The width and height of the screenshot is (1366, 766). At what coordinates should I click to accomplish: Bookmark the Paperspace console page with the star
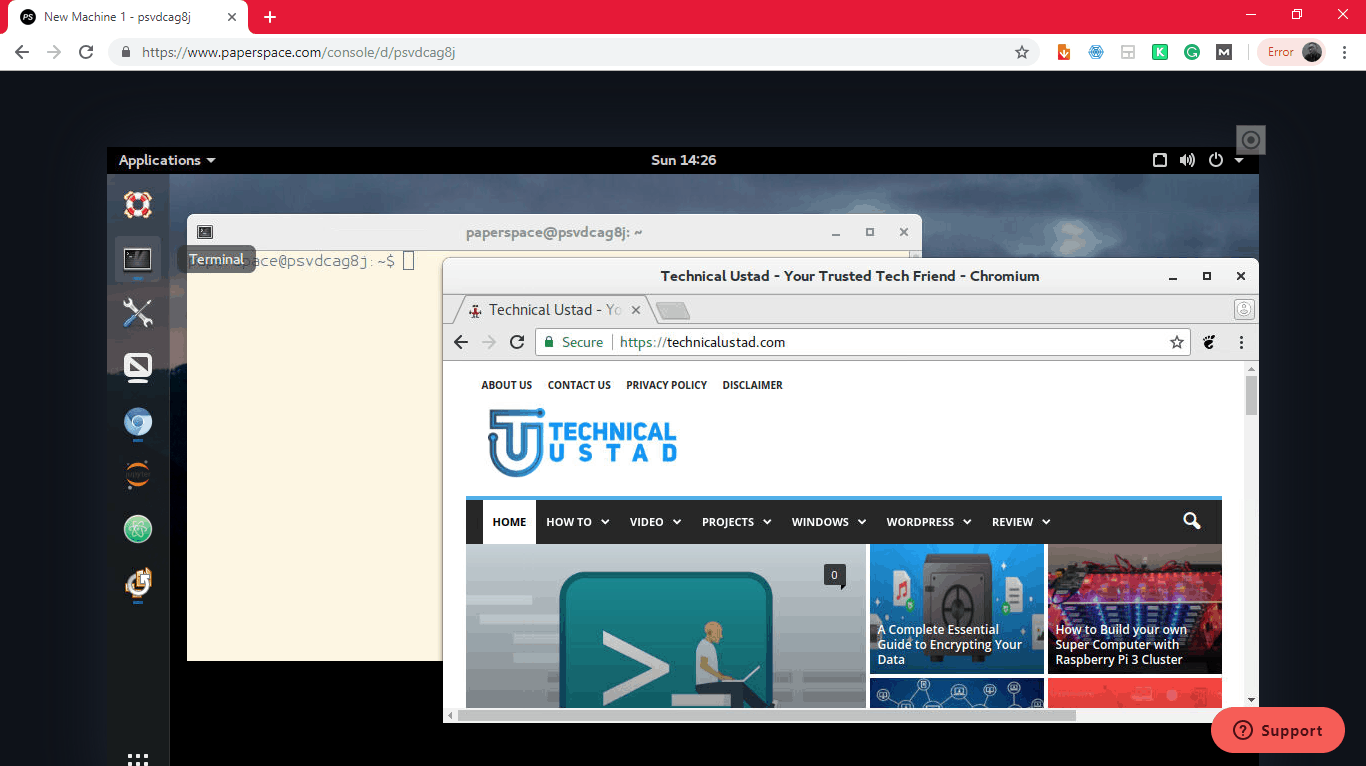click(x=1022, y=52)
